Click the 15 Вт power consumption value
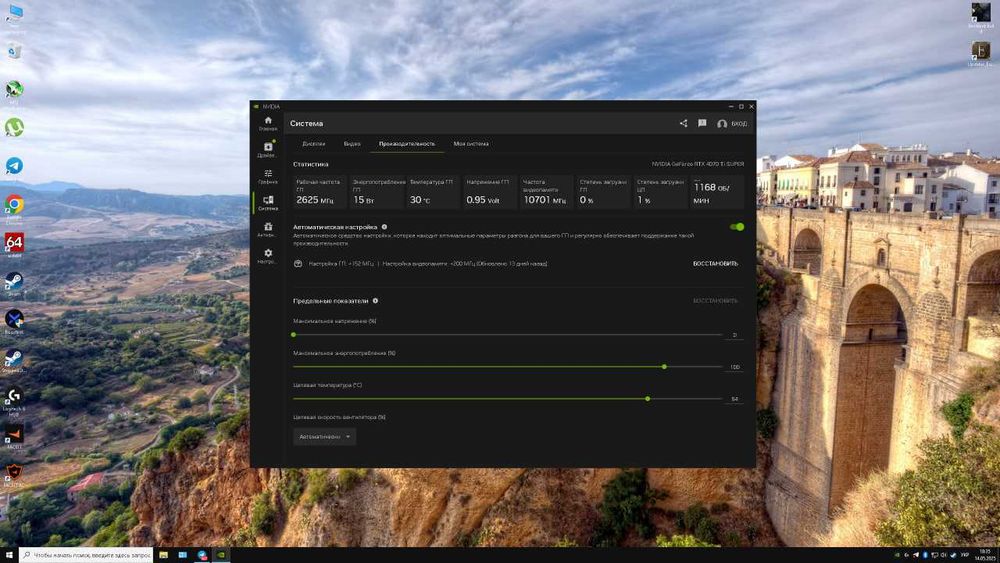 click(364, 200)
